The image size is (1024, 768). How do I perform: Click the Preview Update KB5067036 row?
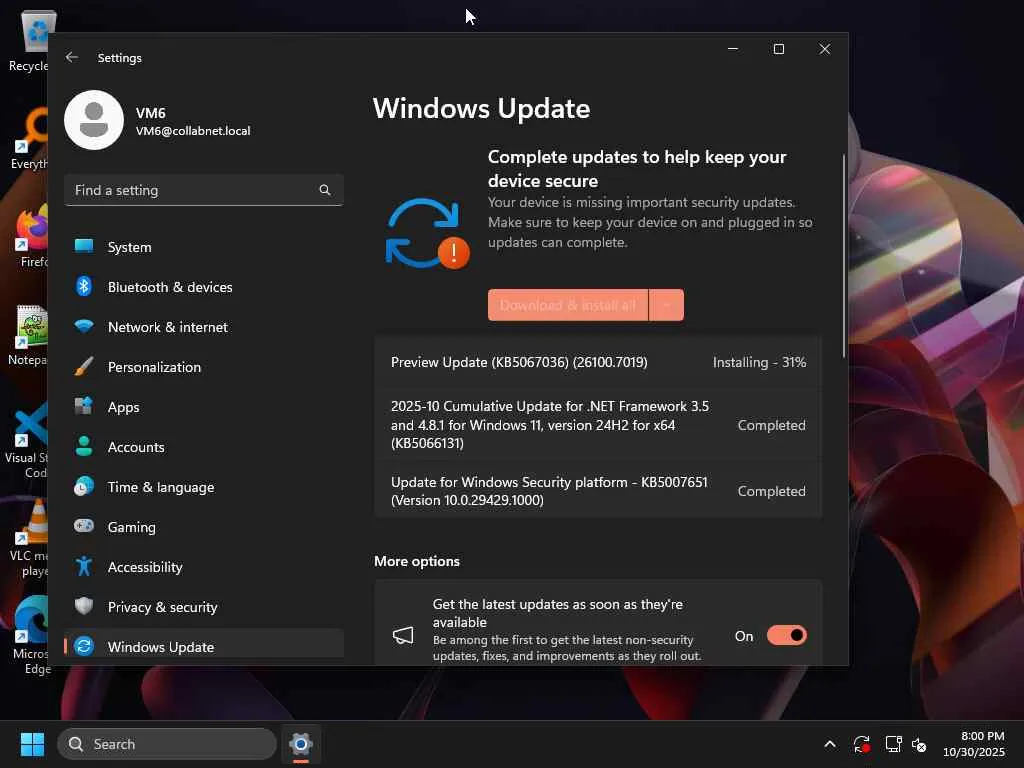click(598, 362)
